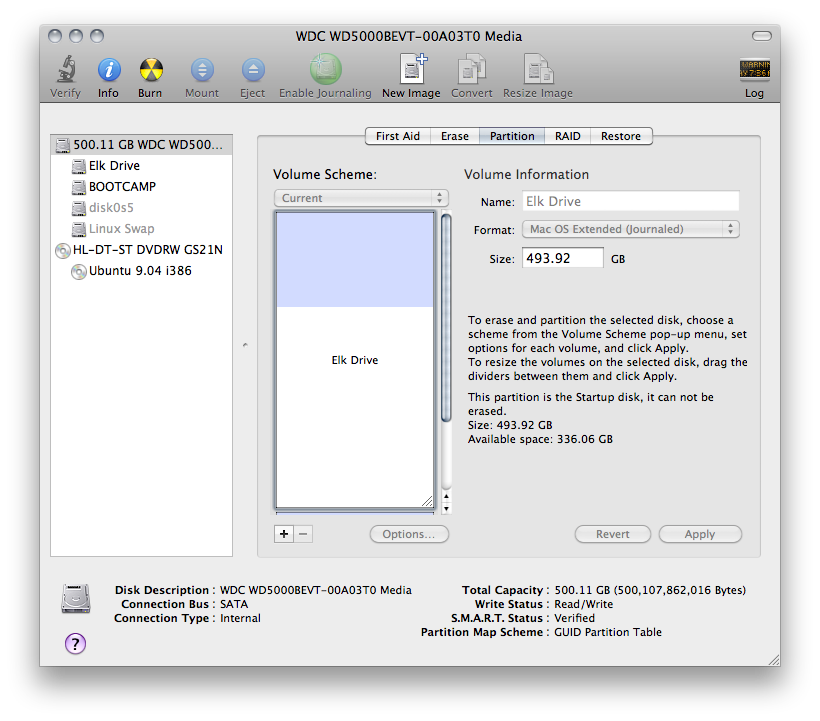Click the Revert button

[612, 534]
